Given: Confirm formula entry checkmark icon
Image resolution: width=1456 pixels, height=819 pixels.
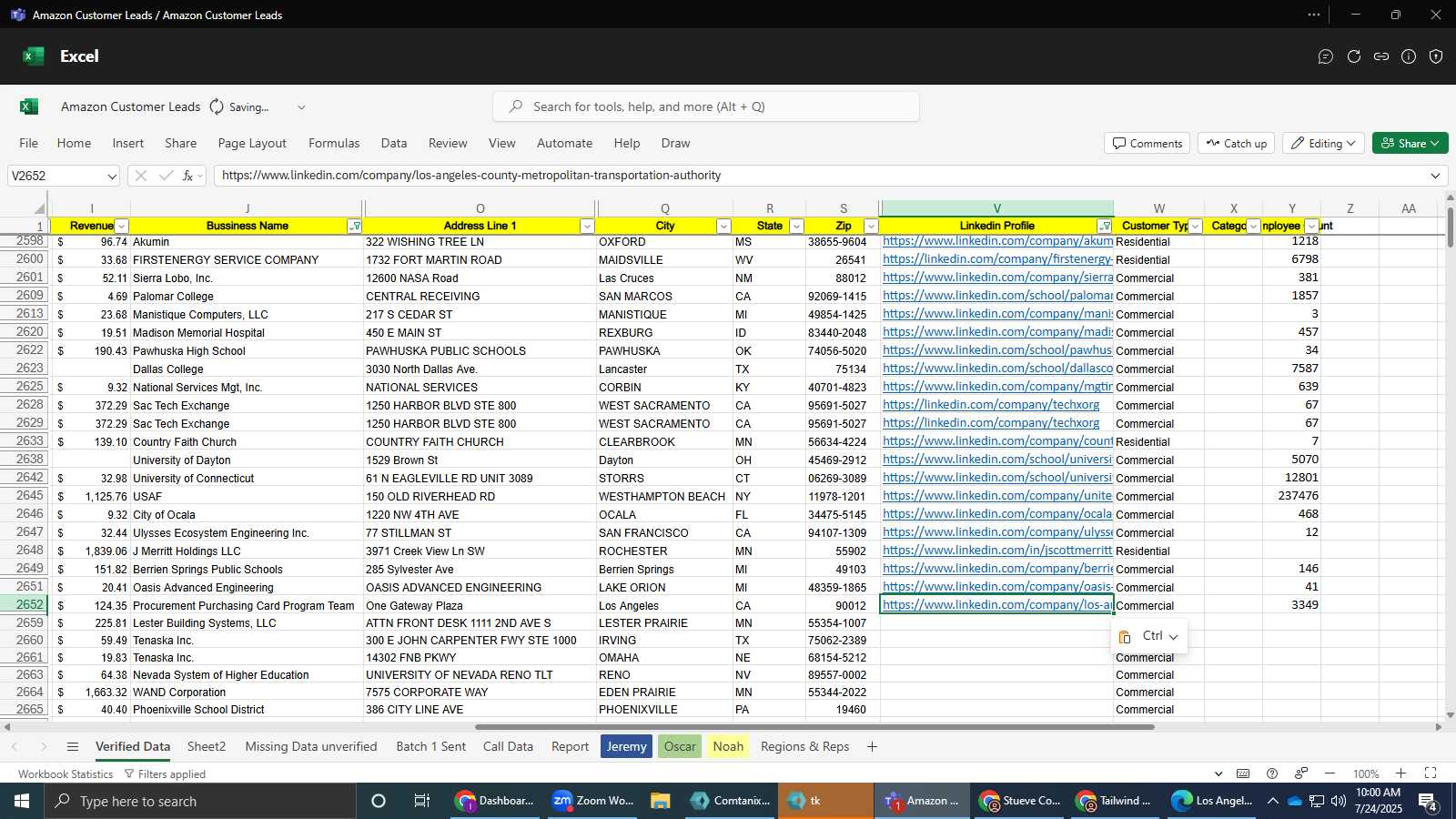Looking at the screenshot, I should [166, 176].
